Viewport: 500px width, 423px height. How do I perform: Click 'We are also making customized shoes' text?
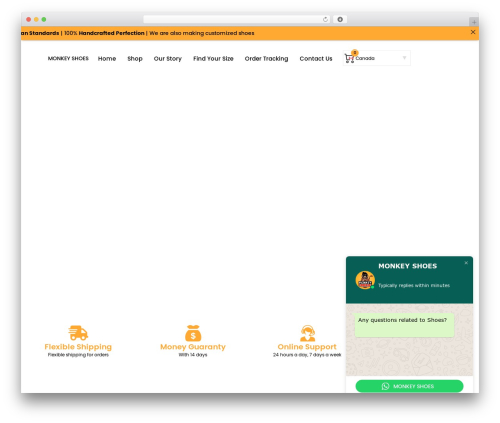click(x=202, y=33)
